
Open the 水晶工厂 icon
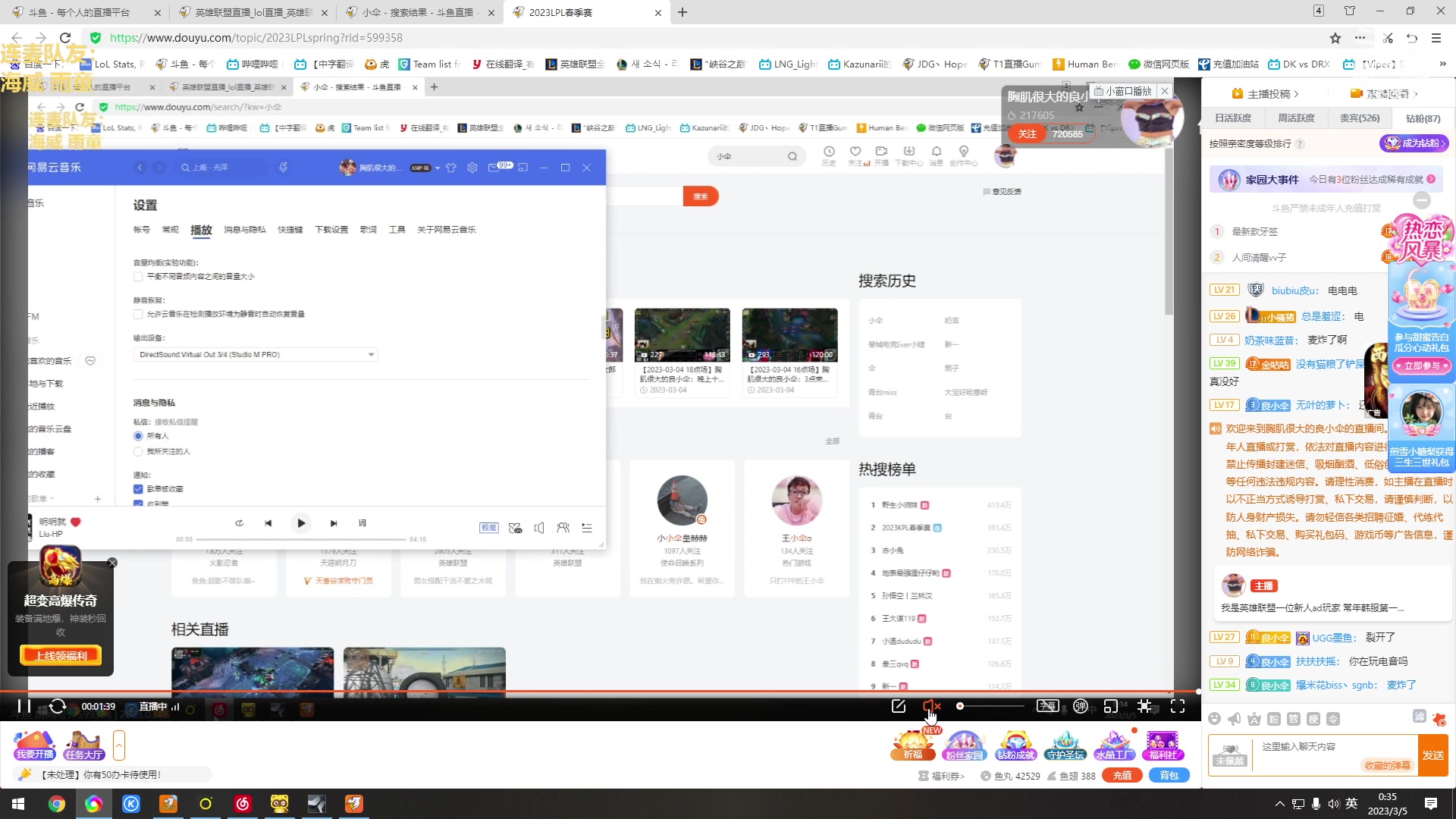[1114, 745]
